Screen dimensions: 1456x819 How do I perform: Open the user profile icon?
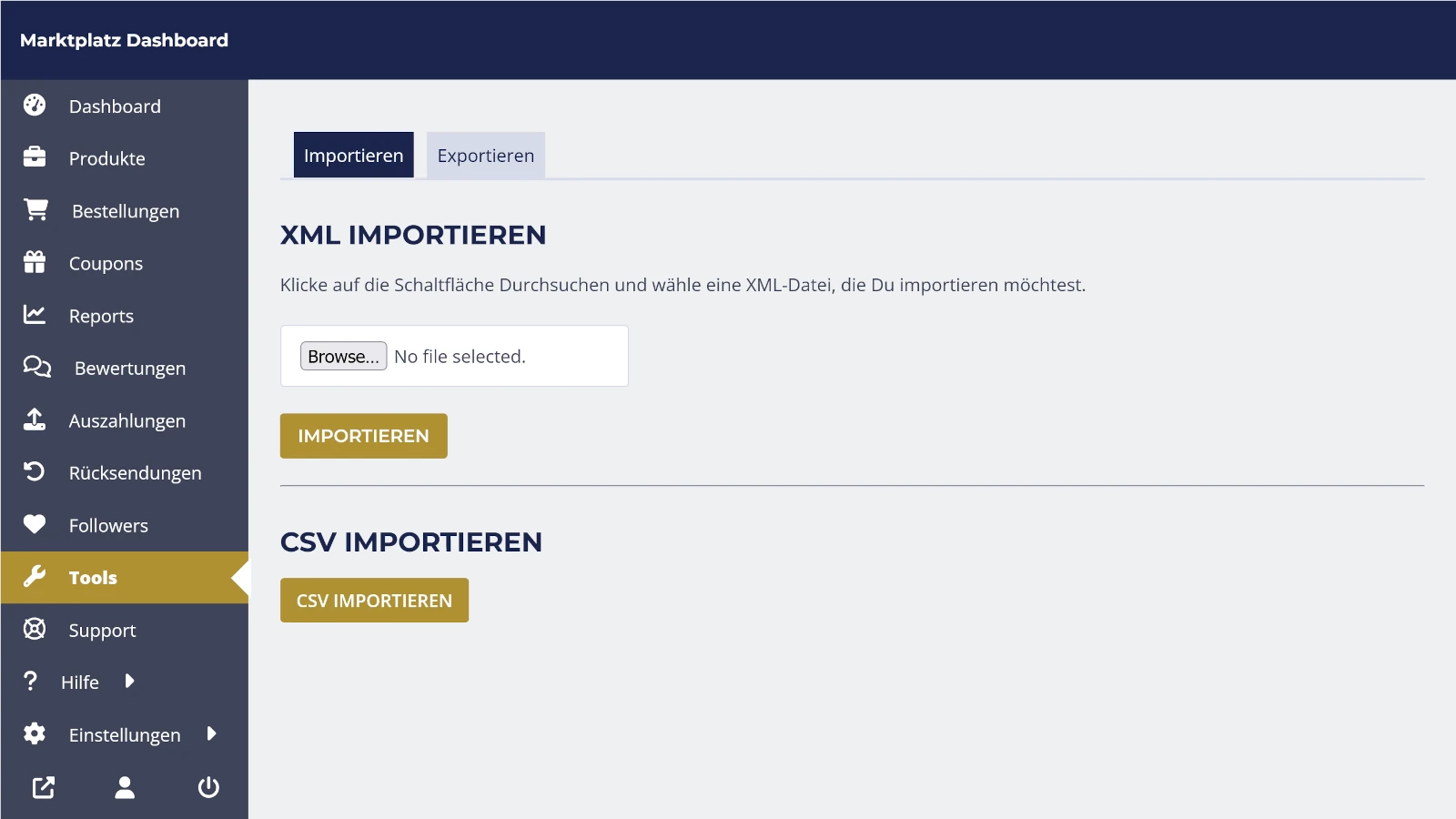[x=125, y=787]
